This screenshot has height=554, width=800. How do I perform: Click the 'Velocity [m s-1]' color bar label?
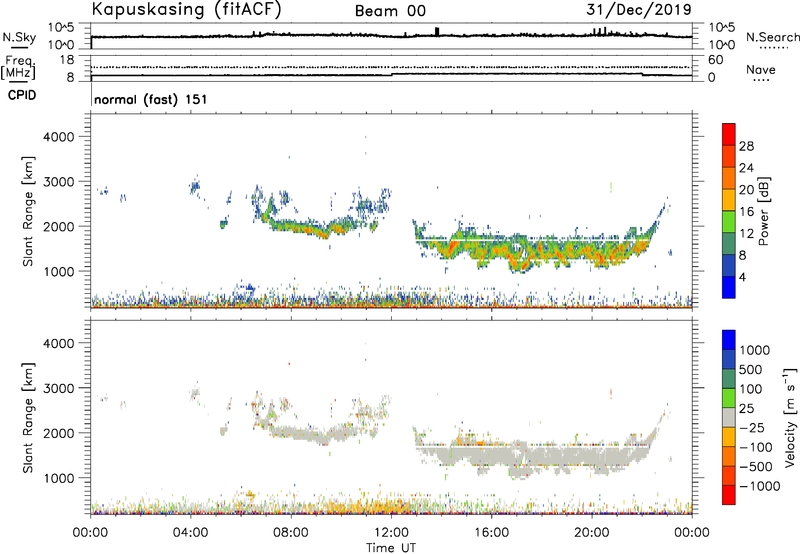click(791, 417)
